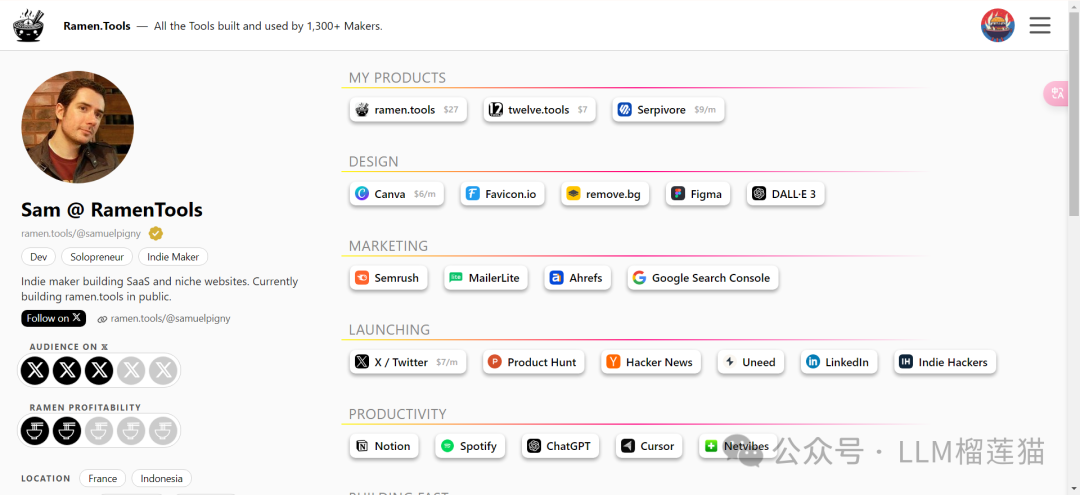Select the France location tag
The height and width of the screenshot is (495, 1080).
point(103,478)
